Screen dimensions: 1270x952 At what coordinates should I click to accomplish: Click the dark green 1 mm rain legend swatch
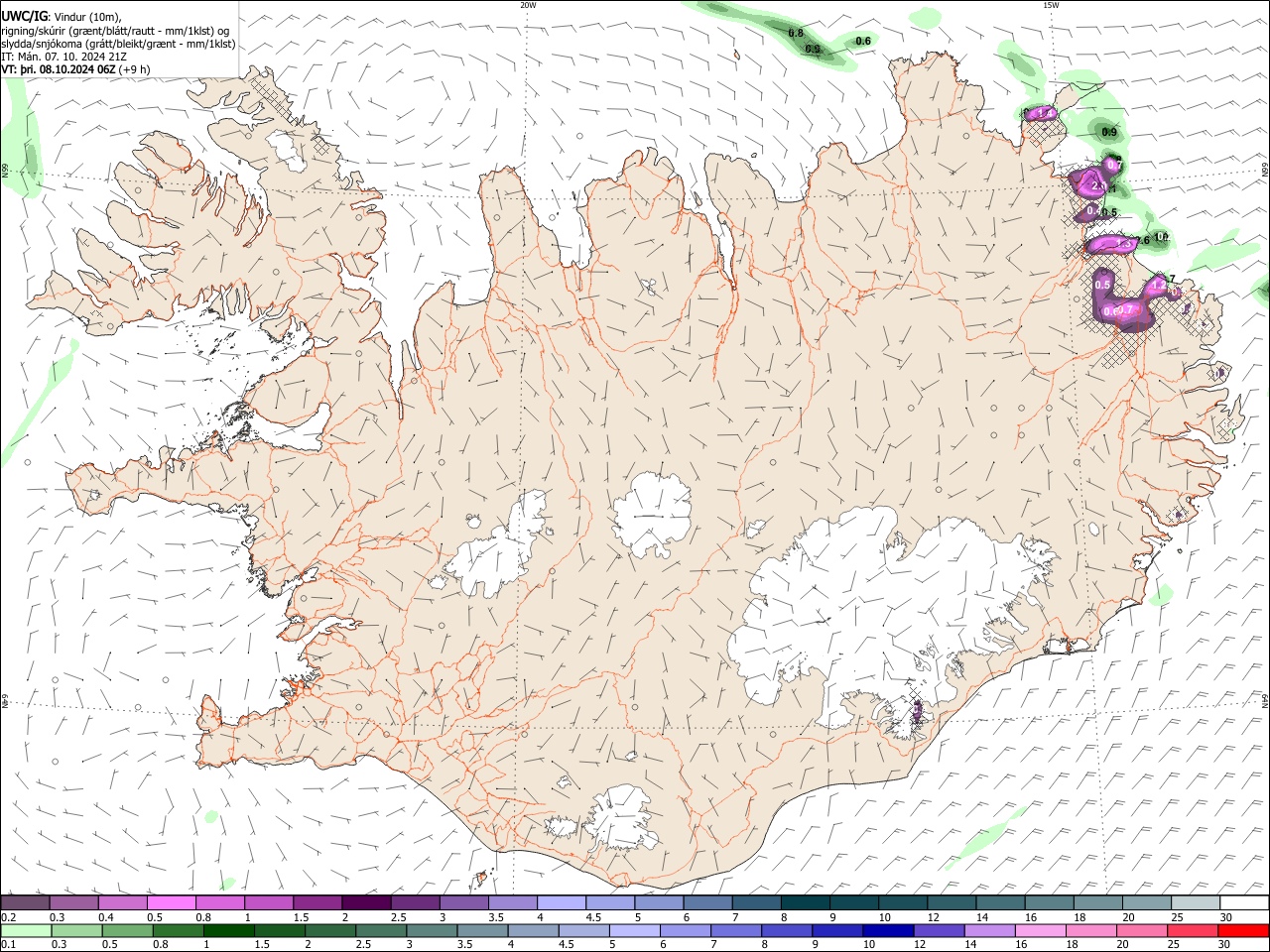click(x=228, y=931)
